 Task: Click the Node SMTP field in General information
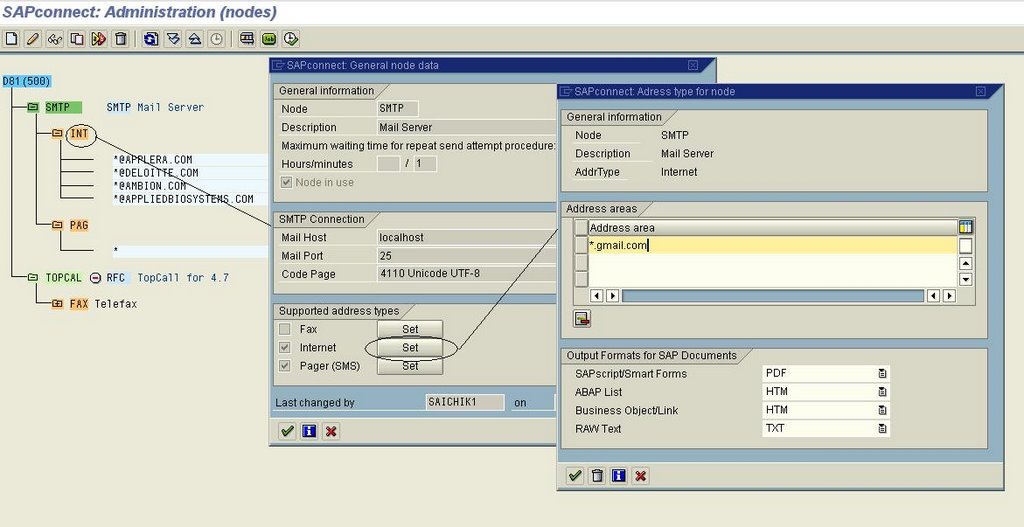coord(398,109)
